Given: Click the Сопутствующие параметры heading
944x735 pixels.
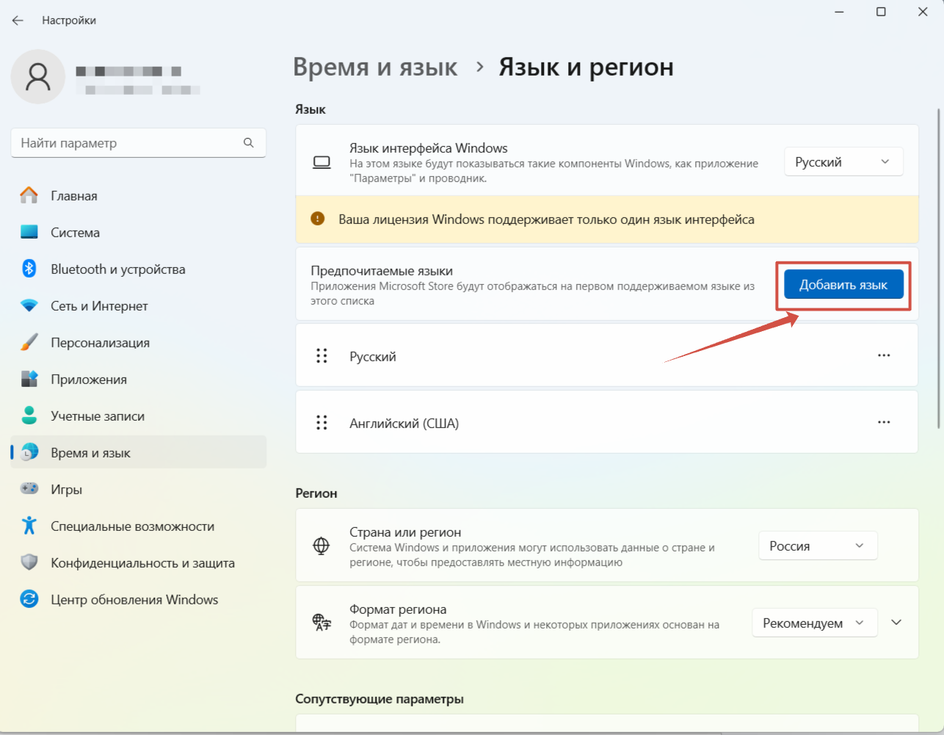Looking at the screenshot, I should coord(379,699).
